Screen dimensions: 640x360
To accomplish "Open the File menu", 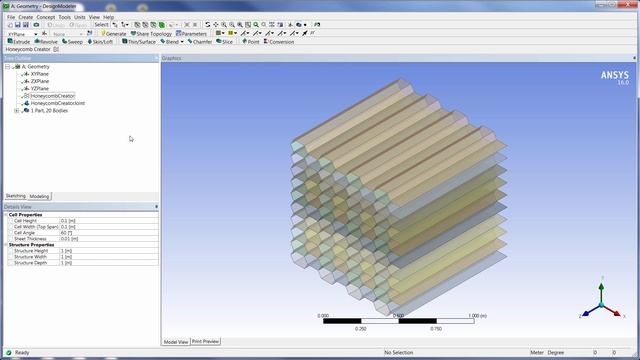I will 11,17.
